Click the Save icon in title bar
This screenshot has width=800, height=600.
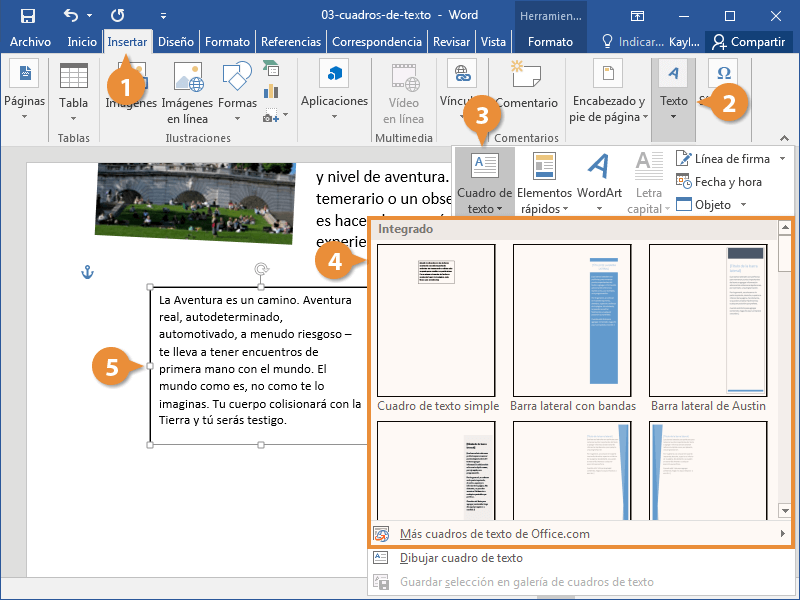28,15
